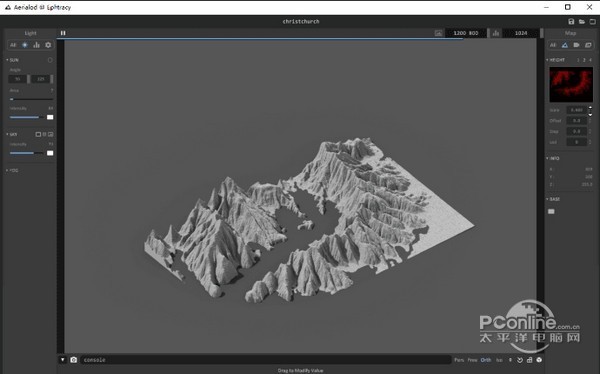Pause the render with the pause icon
The height and width of the screenshot is (374, 600).
pos(63,33)
